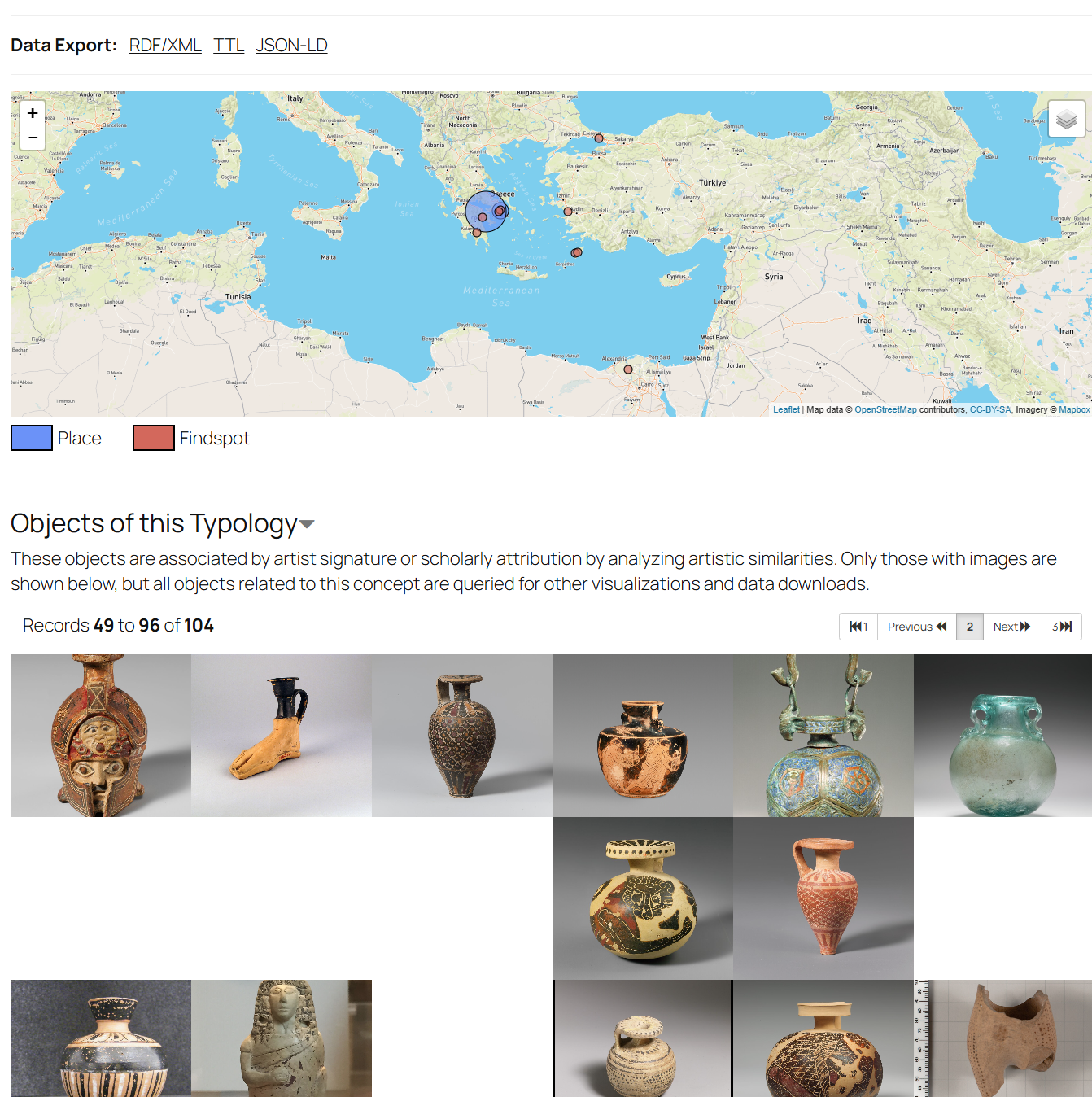This screenshot has width=1092, height=1097.
Task: Collapse the Objects of this Typology section
Action: (307, 524)
